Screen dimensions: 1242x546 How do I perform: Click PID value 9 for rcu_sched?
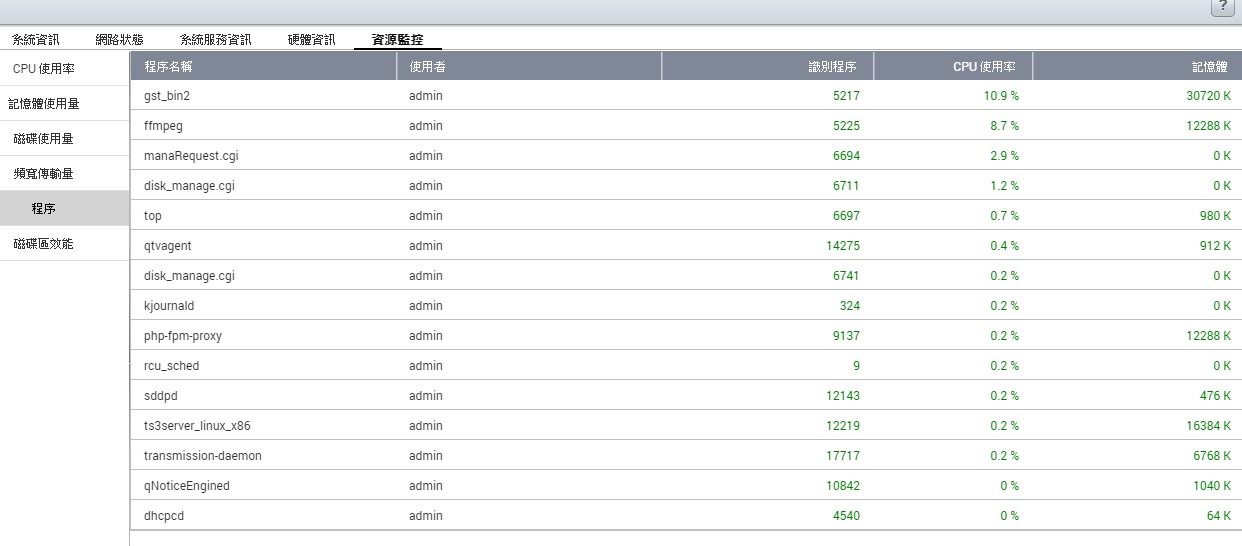856,366
